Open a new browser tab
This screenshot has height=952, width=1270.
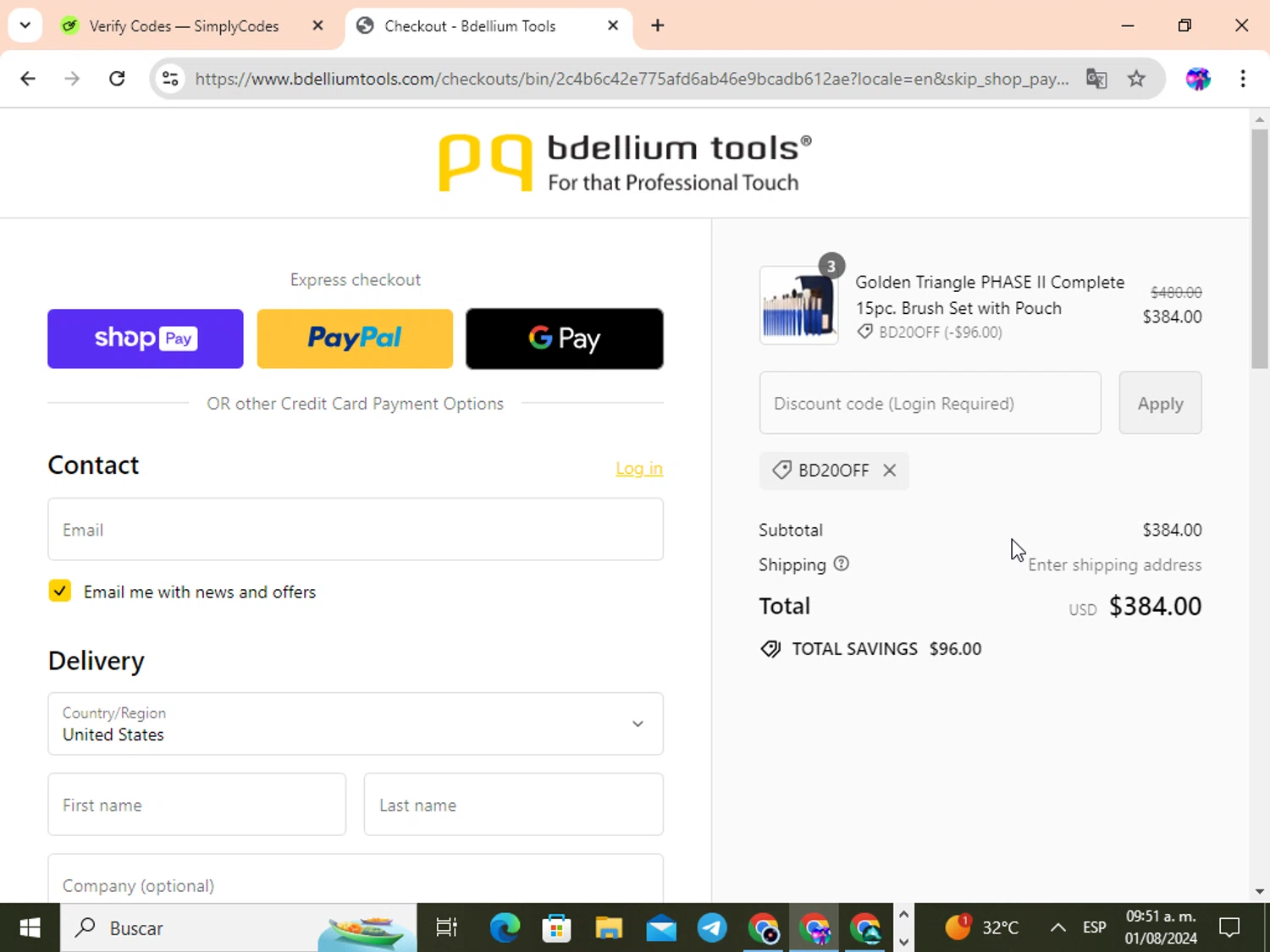pyautogui.click(x=657, y=25)
